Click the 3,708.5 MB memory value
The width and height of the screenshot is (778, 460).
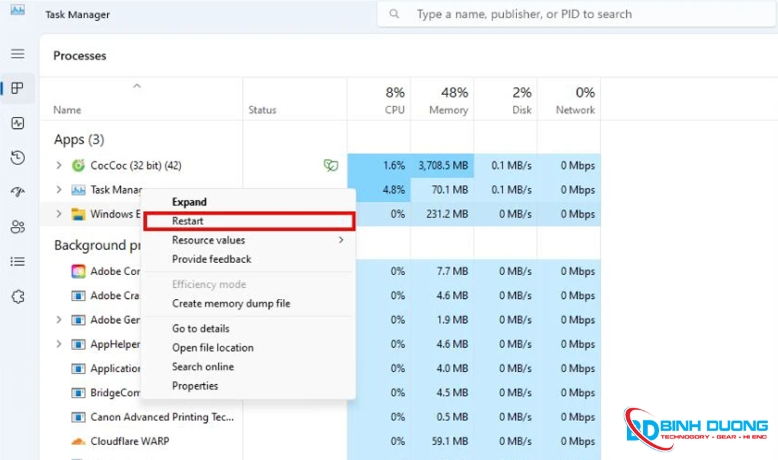tap(443, 165)
